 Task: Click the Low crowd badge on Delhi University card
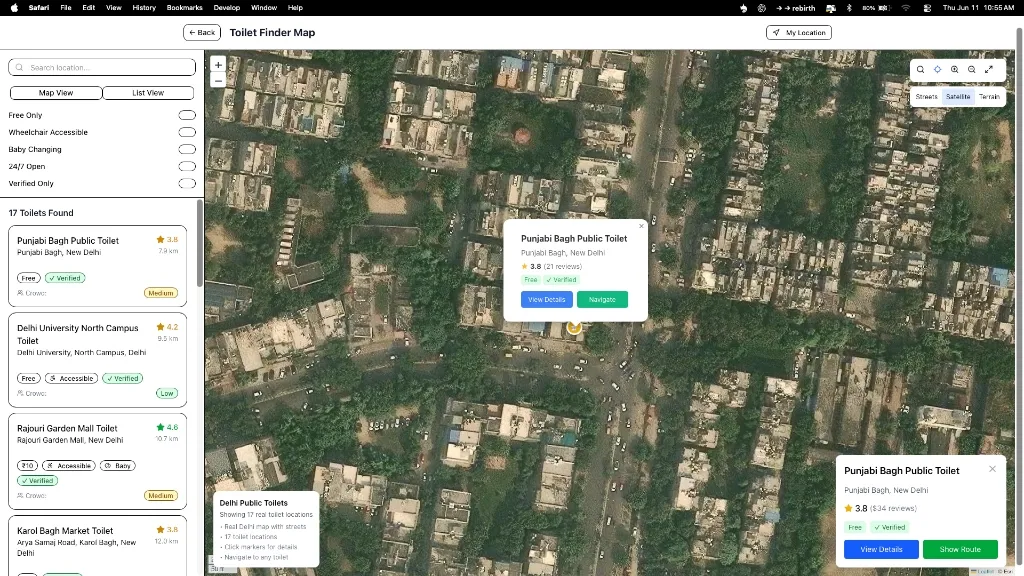click(167, 393)
